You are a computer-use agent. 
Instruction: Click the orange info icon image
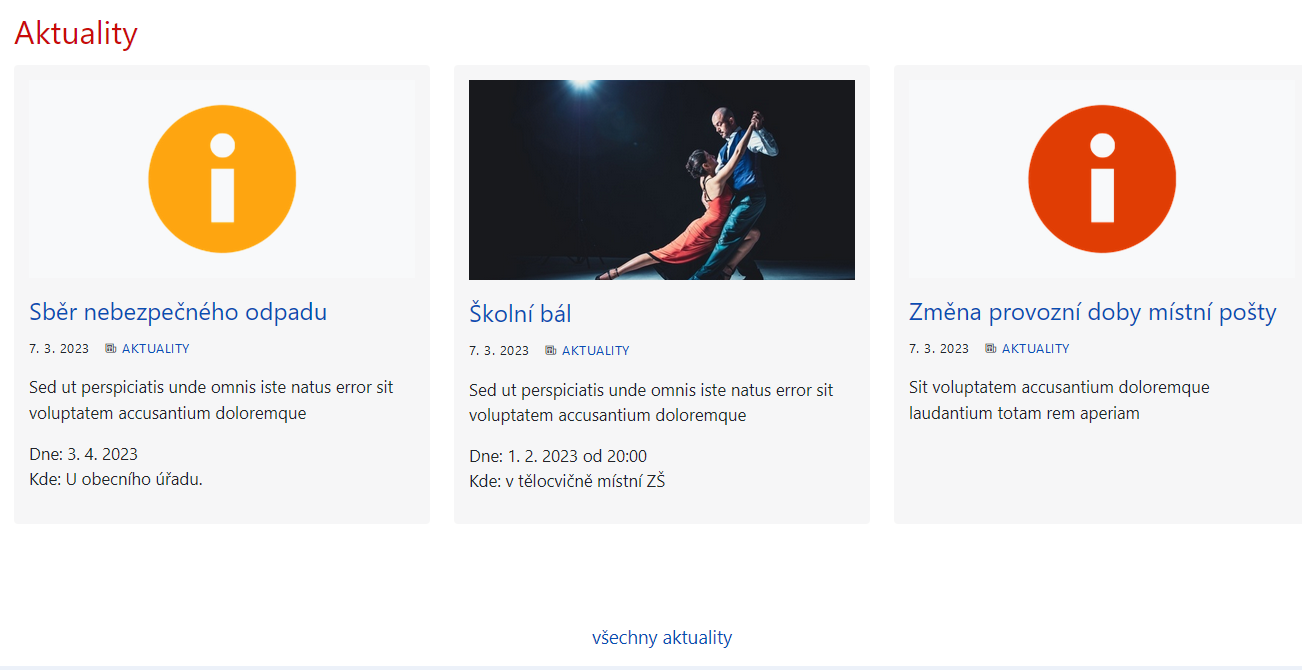(x=222, y=179)
